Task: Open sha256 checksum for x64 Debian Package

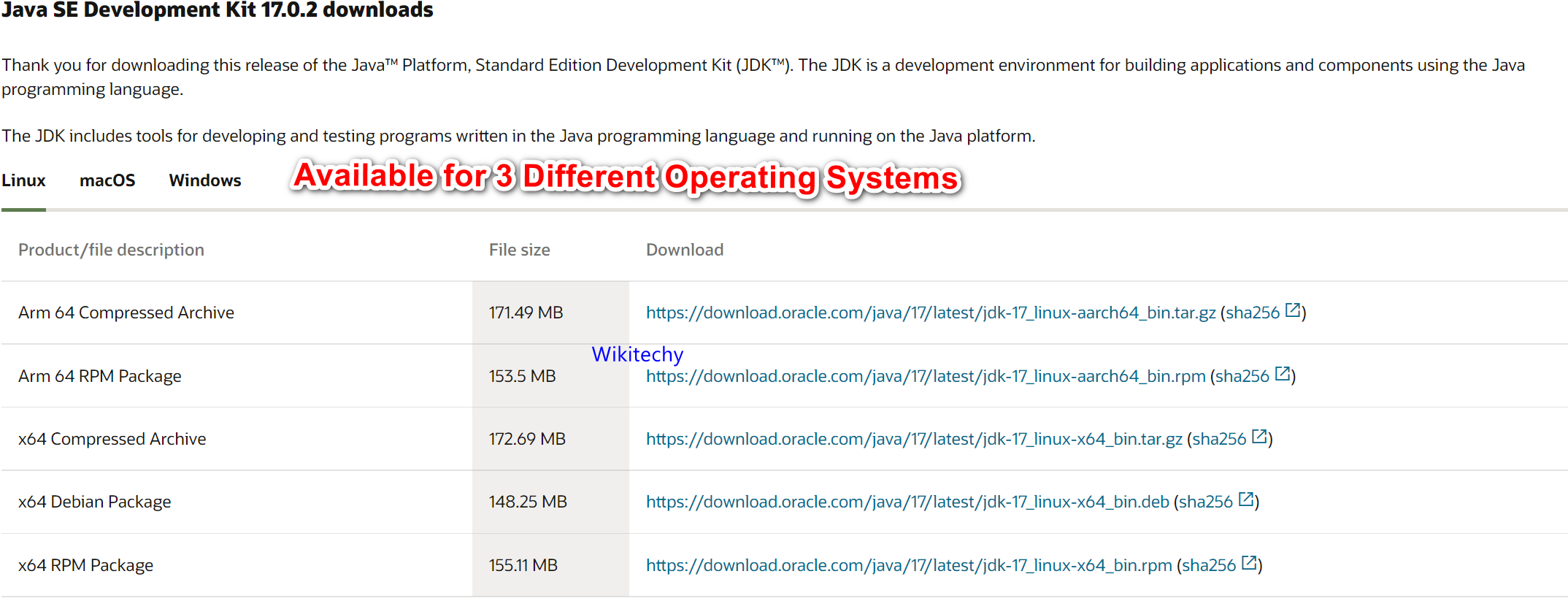Action: 1205,502
